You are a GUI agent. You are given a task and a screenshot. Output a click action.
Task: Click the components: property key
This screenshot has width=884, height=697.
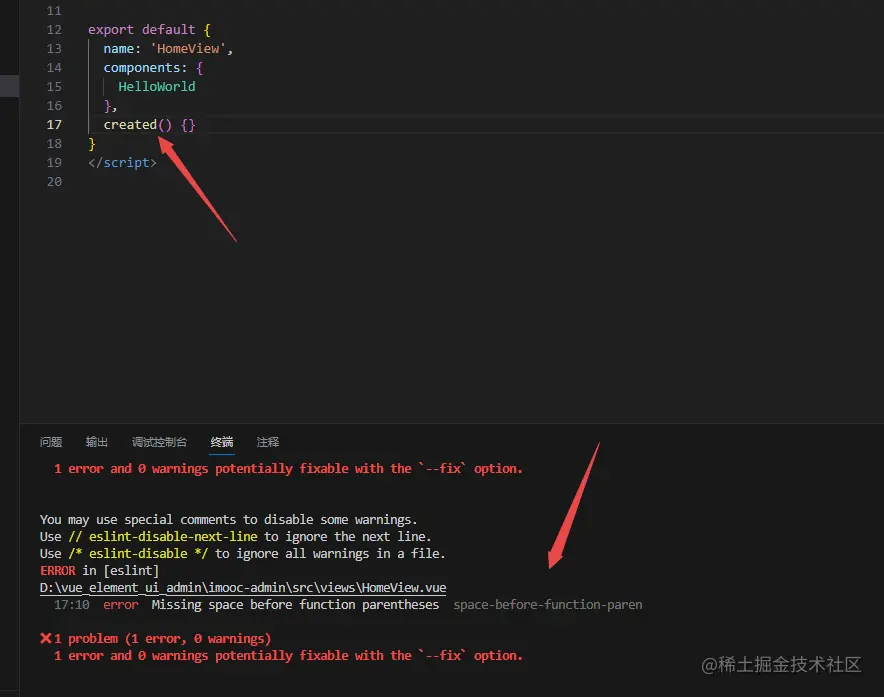point(145,68)
